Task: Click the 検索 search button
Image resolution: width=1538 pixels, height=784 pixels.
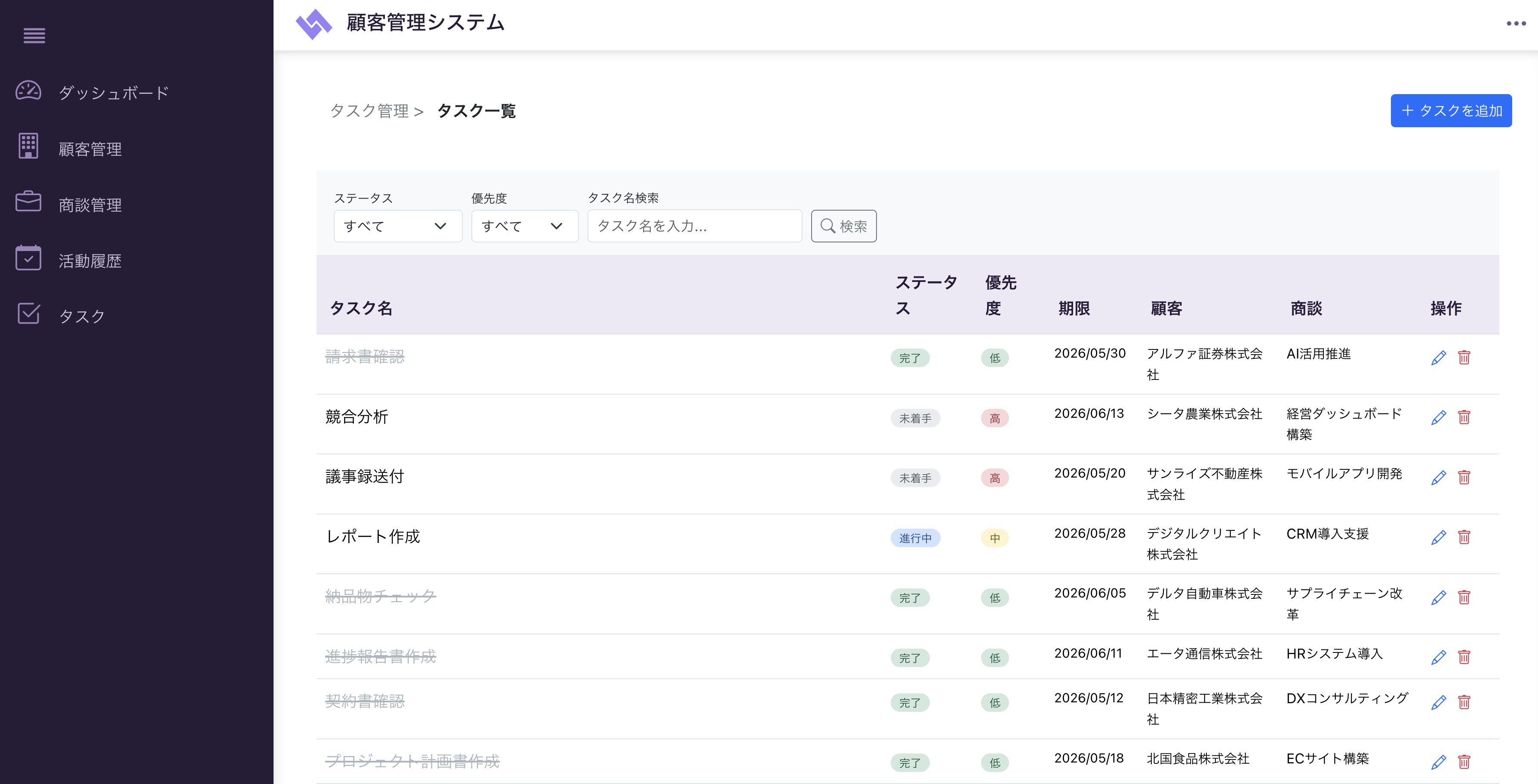Action: click(x=844, y=226)
